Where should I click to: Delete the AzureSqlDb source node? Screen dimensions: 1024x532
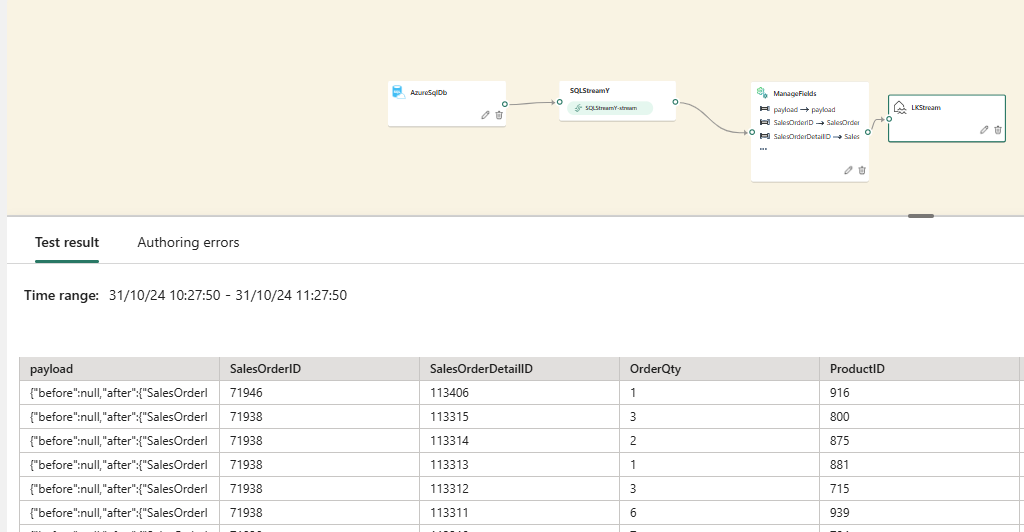point(499,115)
